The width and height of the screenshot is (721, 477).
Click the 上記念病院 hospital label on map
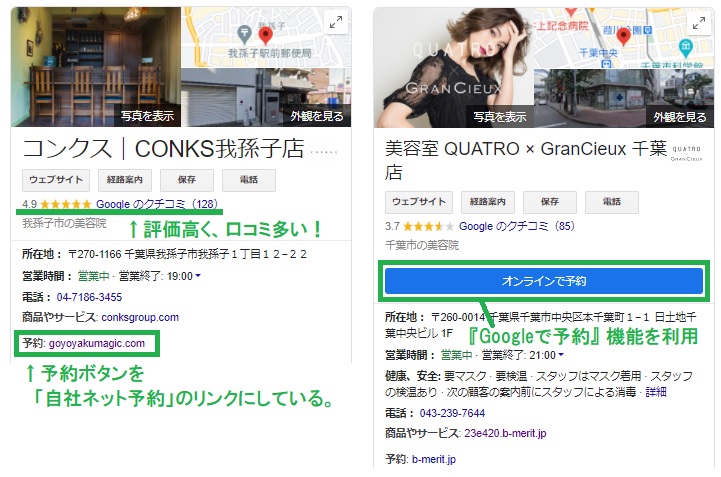[562, 26]
